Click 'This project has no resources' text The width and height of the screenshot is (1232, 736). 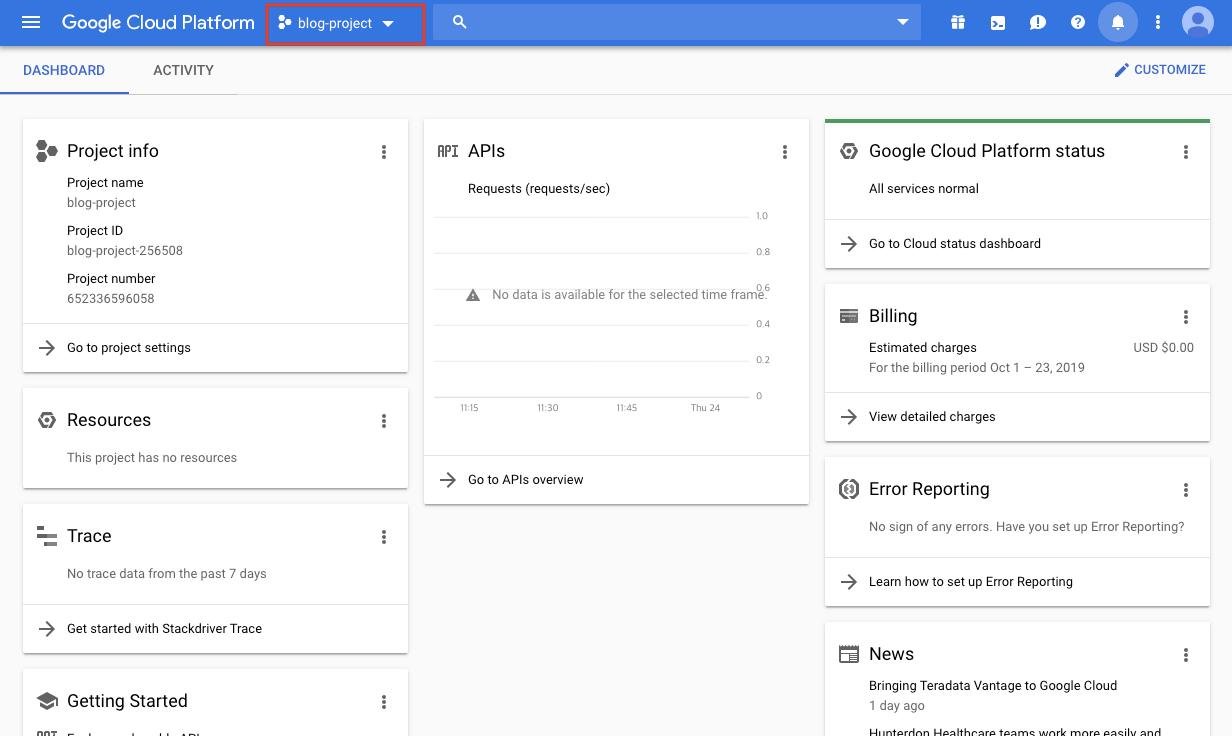(x=152, y=458)
